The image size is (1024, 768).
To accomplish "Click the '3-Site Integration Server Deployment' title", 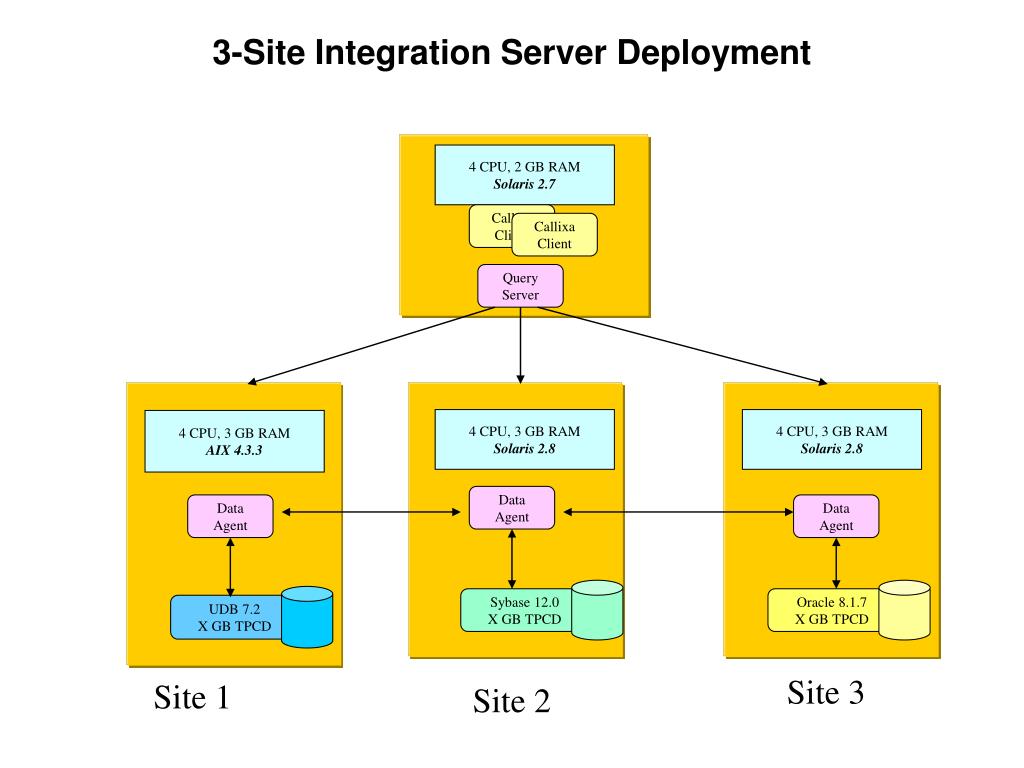I will point(511,53).
